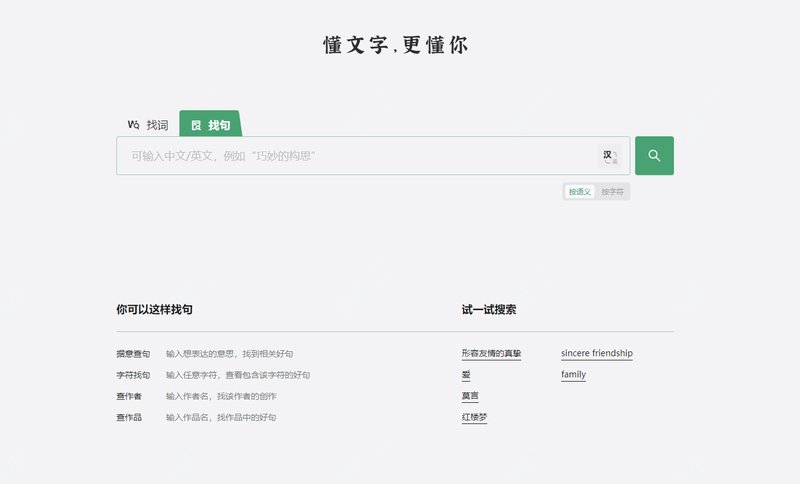Click the 你可以这样找句 heading
The height and width of the screenshot is (484, 800).
tap(154, 310)
